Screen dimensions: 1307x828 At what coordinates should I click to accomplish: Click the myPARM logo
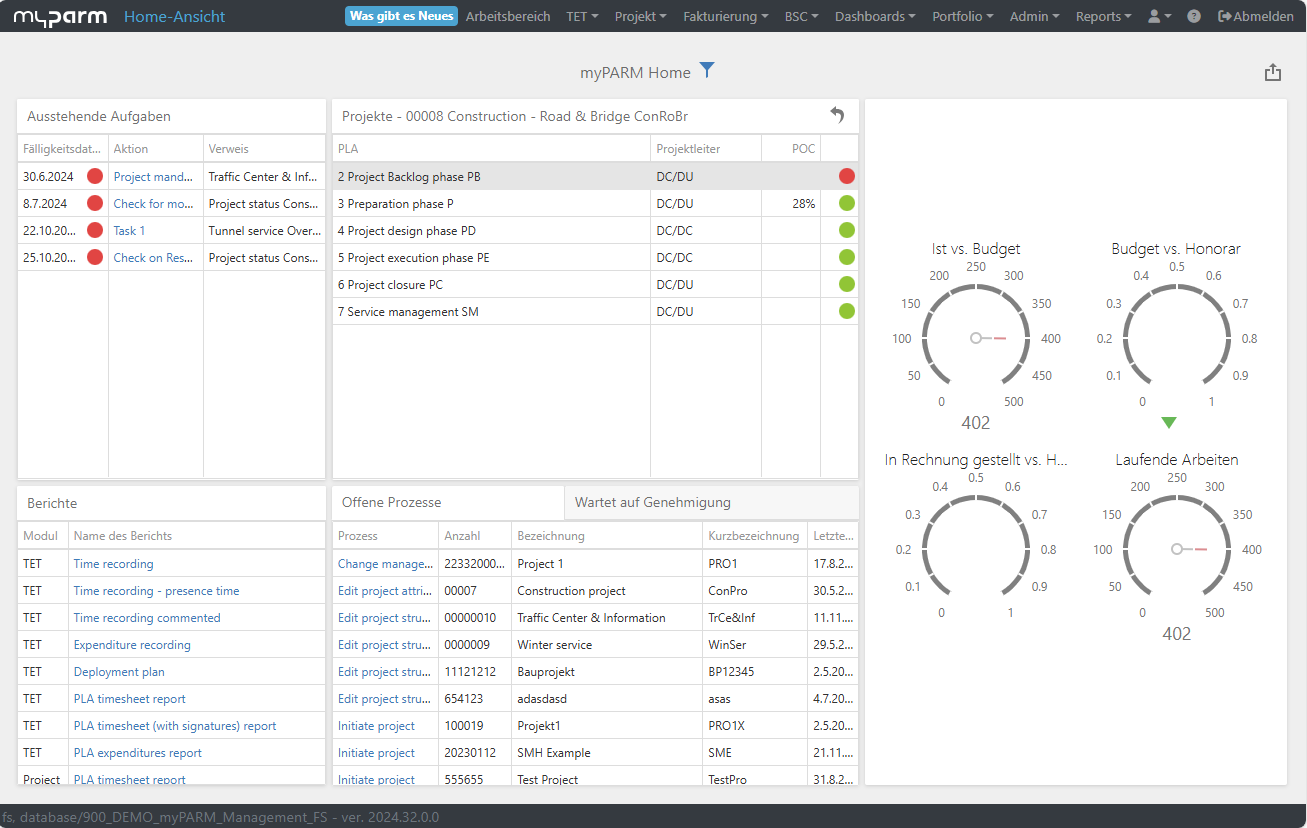click(x=60, y=16)
